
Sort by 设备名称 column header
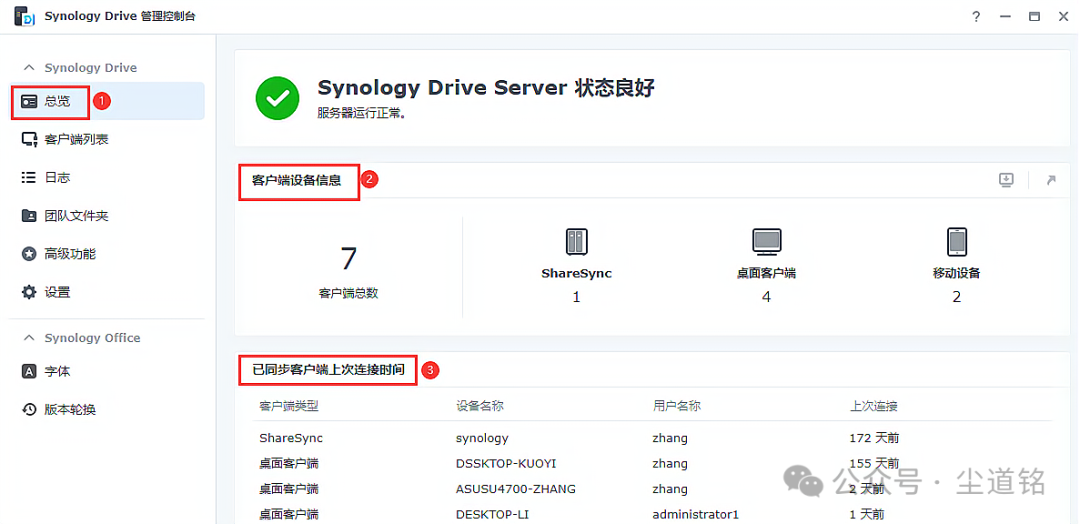pos(479,406)
